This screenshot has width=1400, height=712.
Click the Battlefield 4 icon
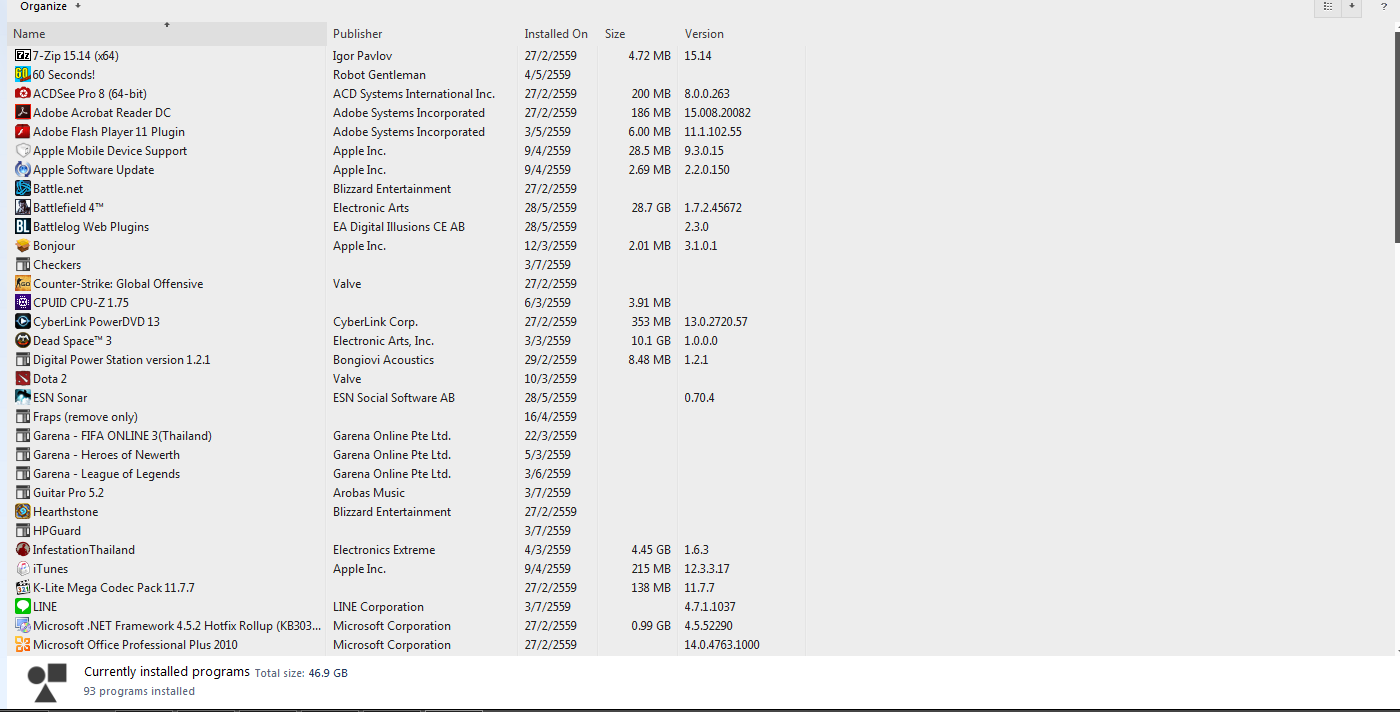pos(23,208)
